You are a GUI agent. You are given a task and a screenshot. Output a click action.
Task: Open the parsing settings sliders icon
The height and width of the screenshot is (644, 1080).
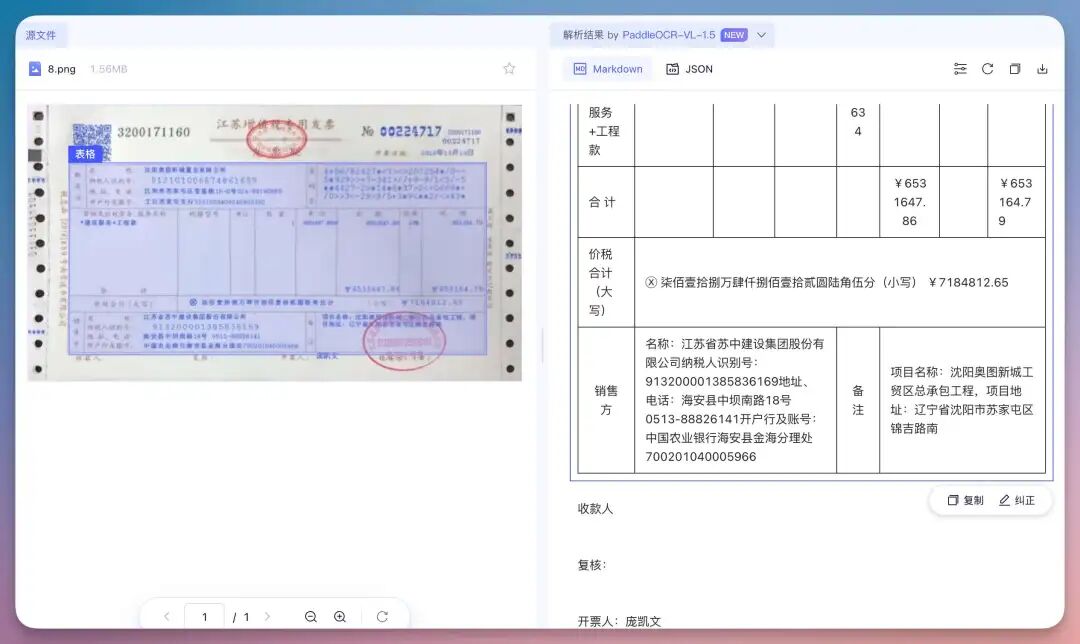coord(961,69)
